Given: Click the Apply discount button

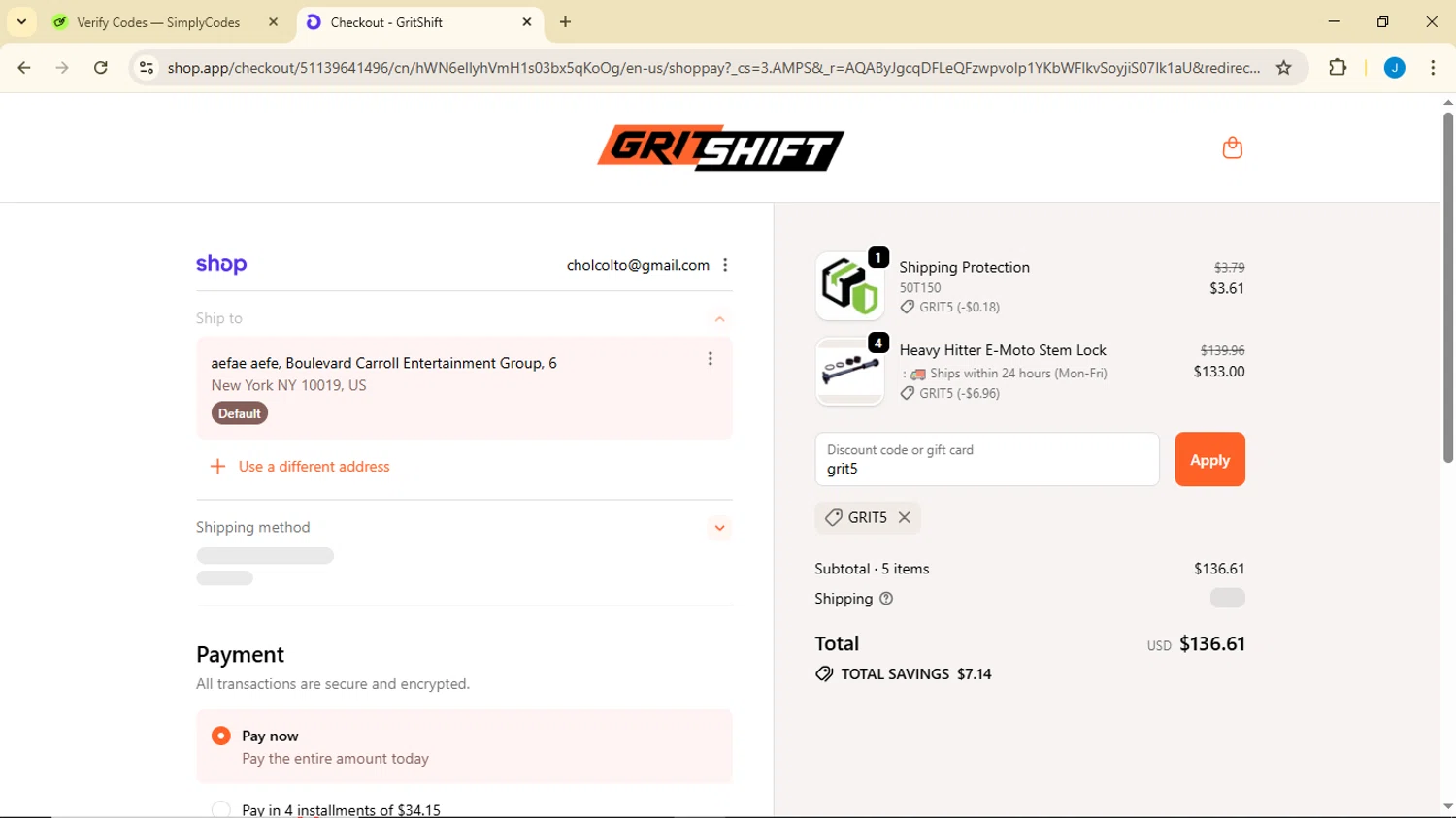Looking at the screenshot, I should 1209,459.
